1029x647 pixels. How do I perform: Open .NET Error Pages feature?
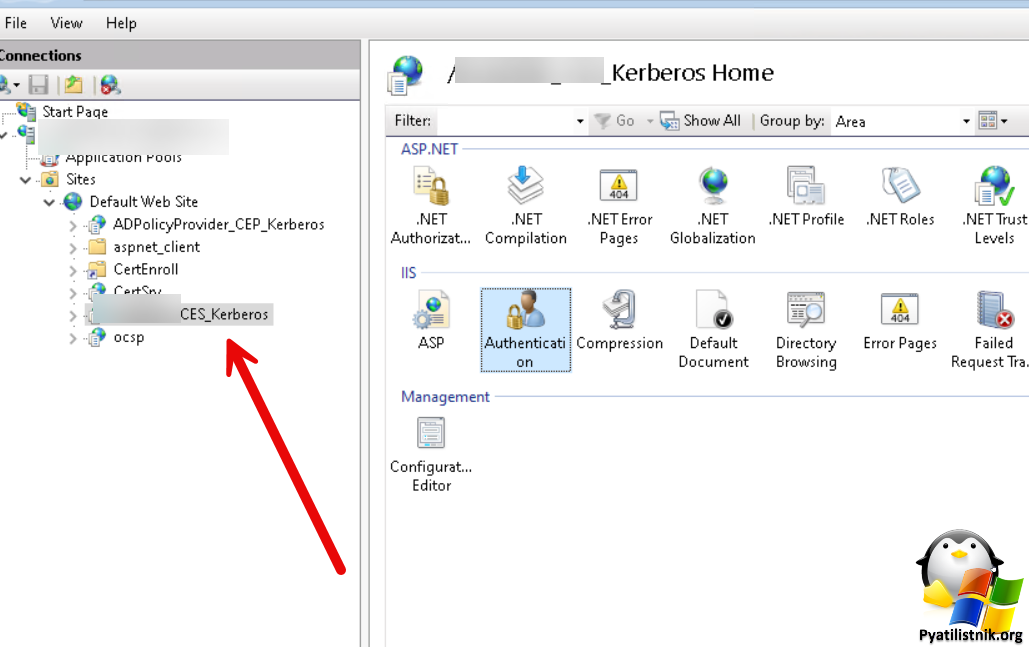tap(619, 205)
